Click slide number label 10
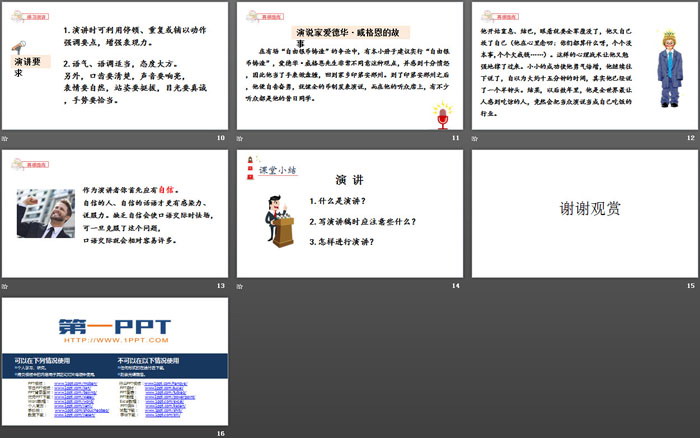This screenshot has width=700, height=438. click(221, 138)
